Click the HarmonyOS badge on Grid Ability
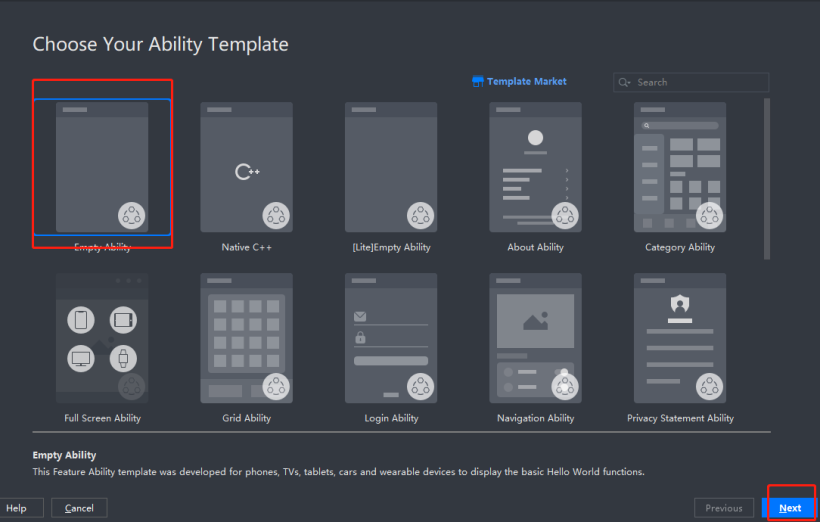The image size is (820, 522). pos(276,387)
